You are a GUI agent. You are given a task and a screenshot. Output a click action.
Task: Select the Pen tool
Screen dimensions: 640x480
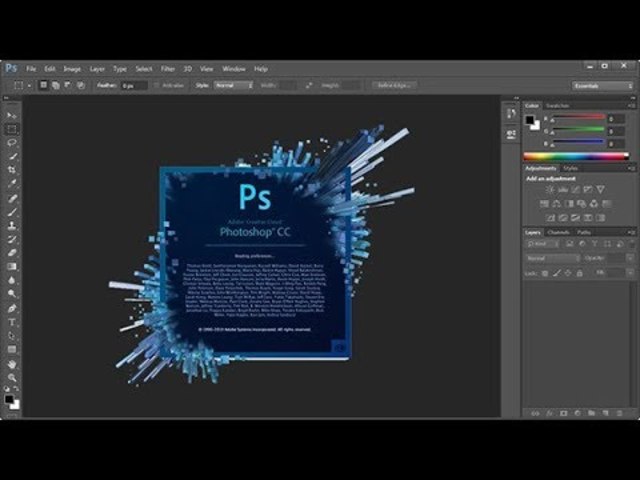tap(12, 309)
